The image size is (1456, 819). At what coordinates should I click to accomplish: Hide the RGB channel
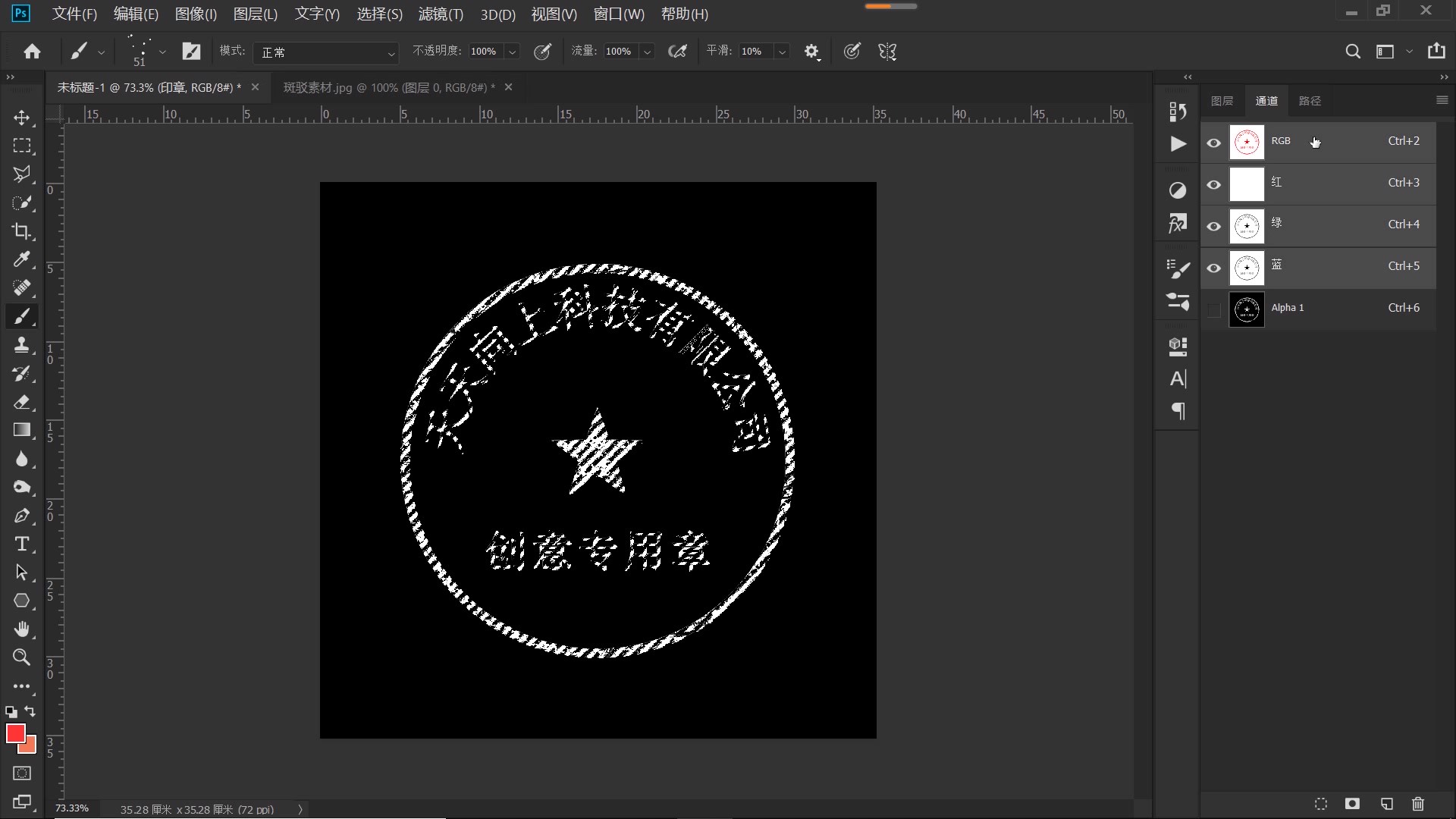[1213, 142]
